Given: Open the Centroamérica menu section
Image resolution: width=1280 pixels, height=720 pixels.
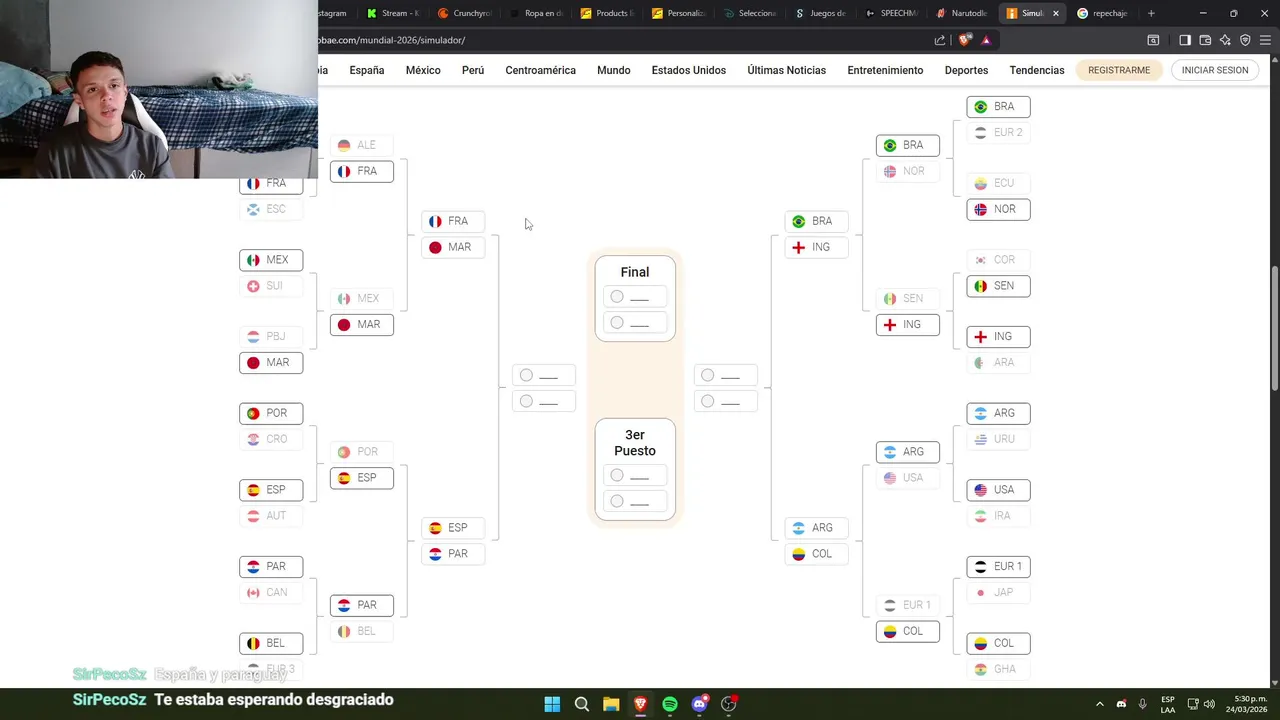Looking at the screenshot, I should 541,70.
